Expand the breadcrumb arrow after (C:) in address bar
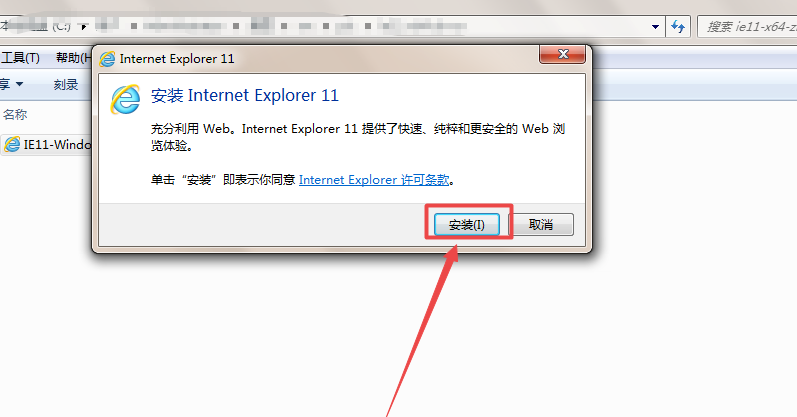Image resolution: width=797 pixels, height=417 pixels. 84,26
